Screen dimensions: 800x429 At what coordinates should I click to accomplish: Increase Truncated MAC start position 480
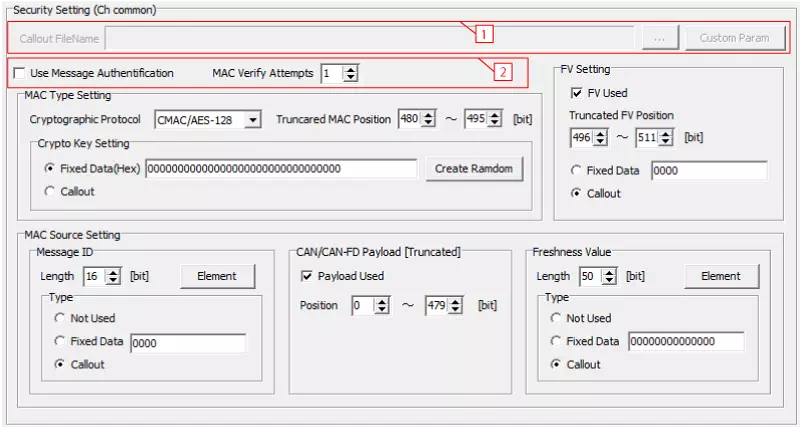tap(429, 115)
